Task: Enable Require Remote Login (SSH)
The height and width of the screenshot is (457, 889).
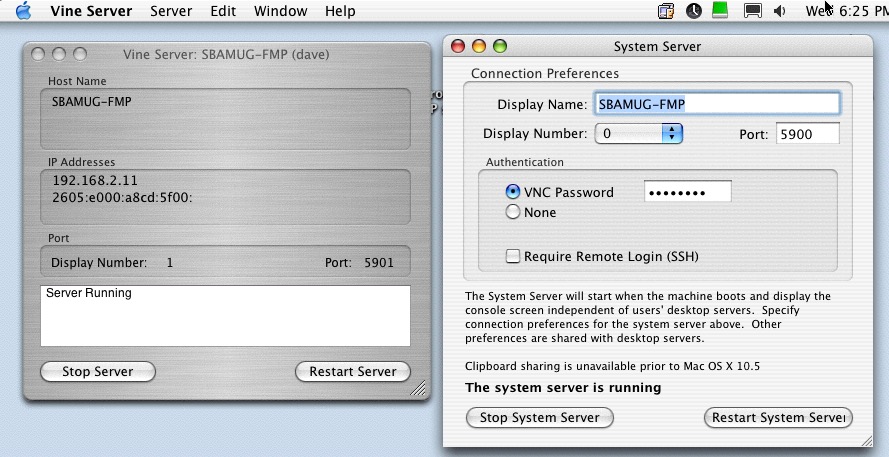Action: 513,256
